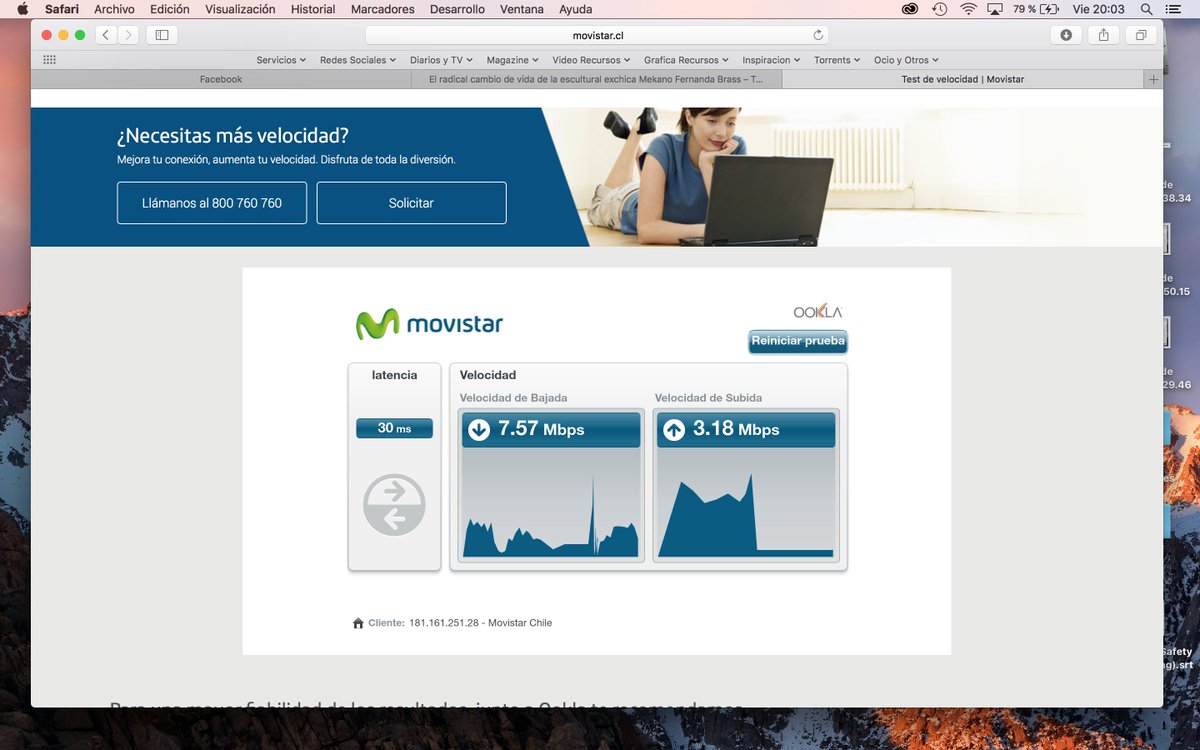This screenshot has width=1200, height=750.
Task: Select the Test de velocidad Movistar tab
Action: pyautogui.click(x=963, y=79)
